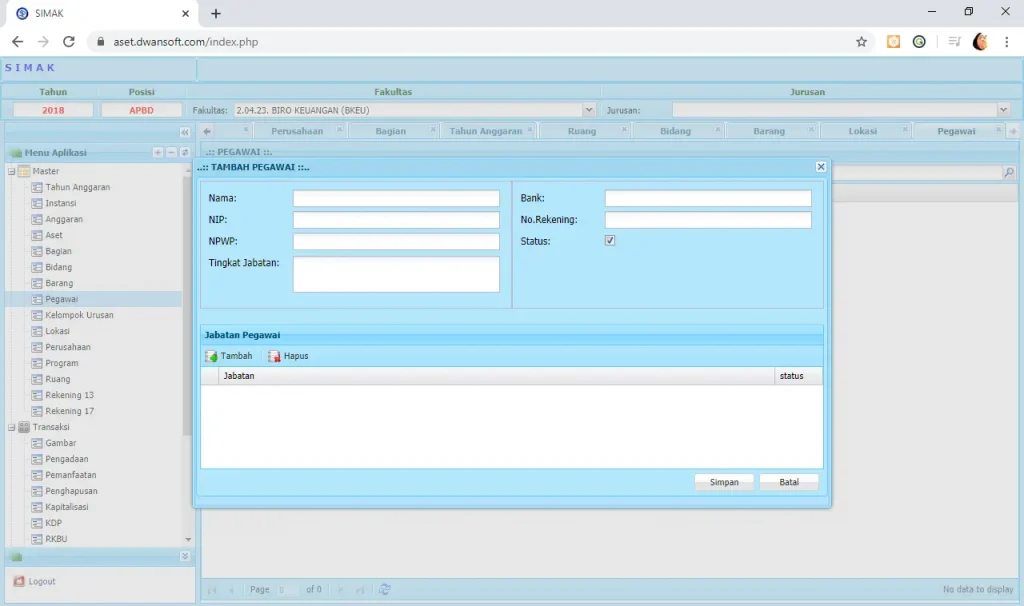Switch to the Barang tab
The height and width of the screenshot is (606, 1024).
tap(769, 131)
